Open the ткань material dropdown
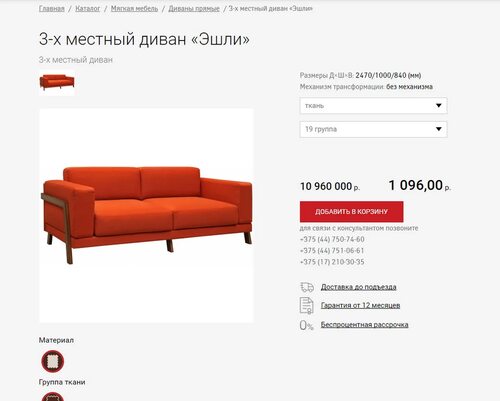Viewport: 500px width, 401px height. [x=373, y=106]
